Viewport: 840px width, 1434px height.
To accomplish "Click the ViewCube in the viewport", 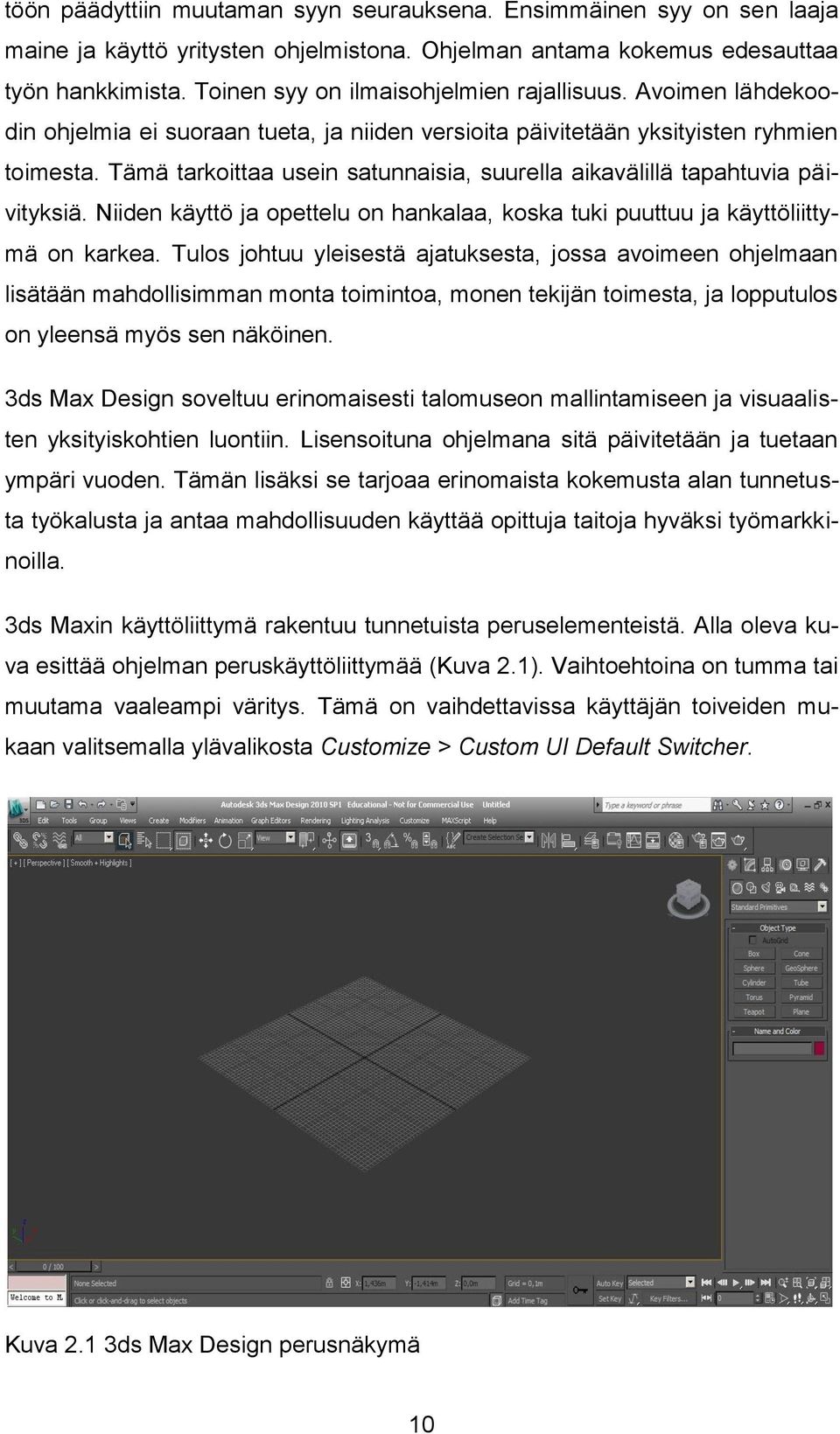I will pos(689,900).
